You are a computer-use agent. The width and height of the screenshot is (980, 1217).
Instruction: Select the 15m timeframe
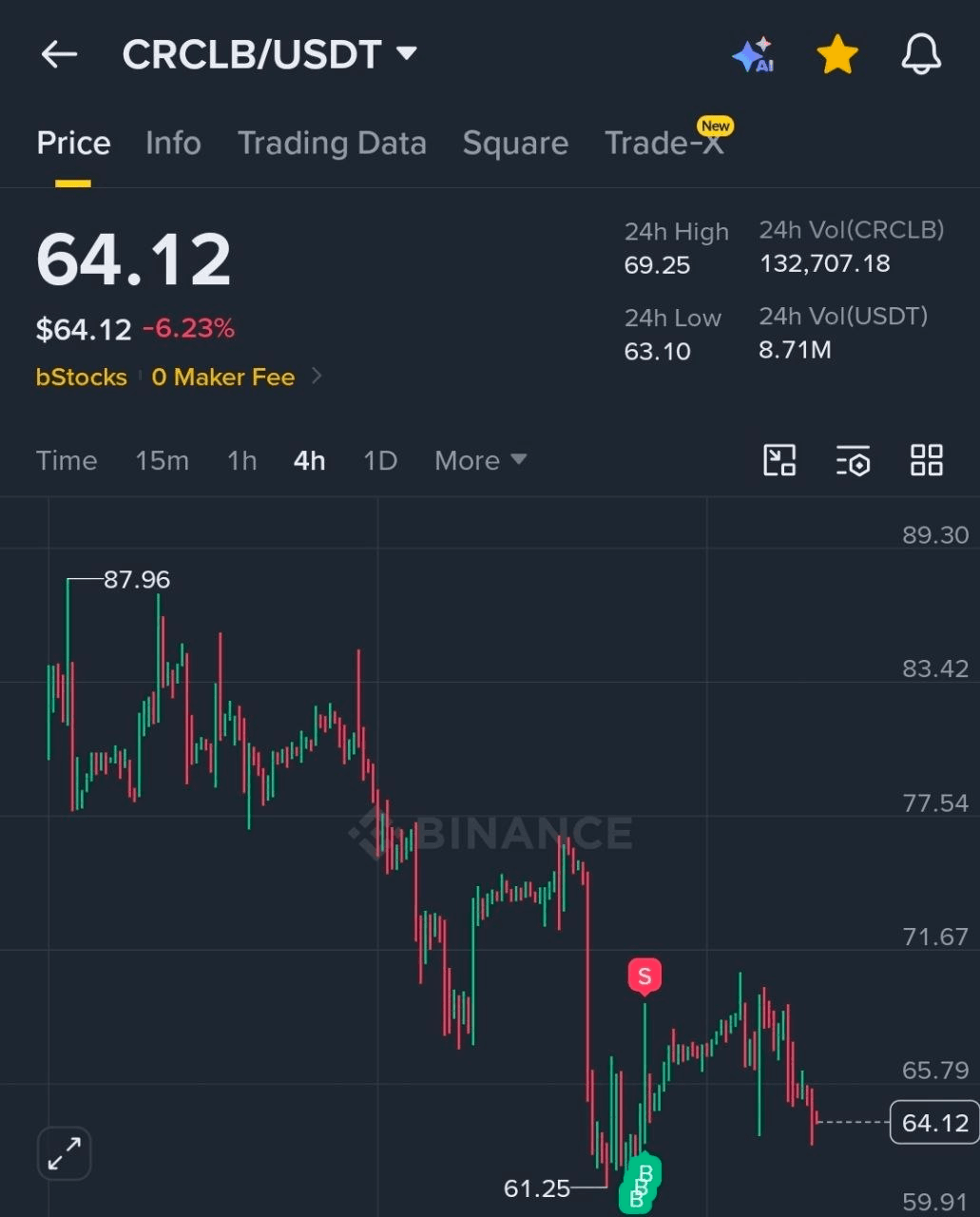point(162,460)
